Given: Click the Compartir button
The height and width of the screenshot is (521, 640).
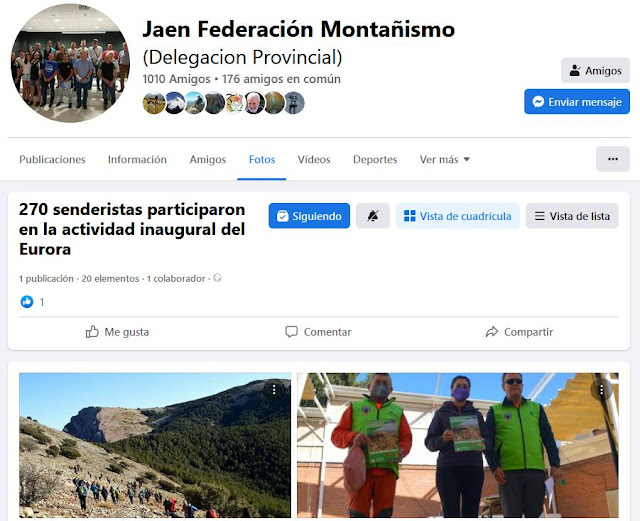Looking at the screenshot, I should [519, 332].
